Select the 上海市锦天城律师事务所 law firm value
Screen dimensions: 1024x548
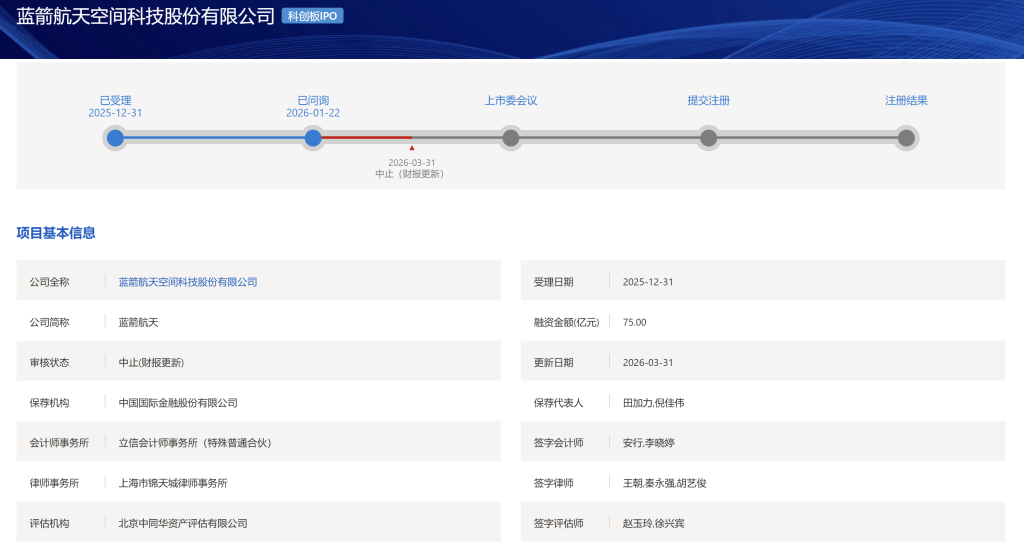173,482
